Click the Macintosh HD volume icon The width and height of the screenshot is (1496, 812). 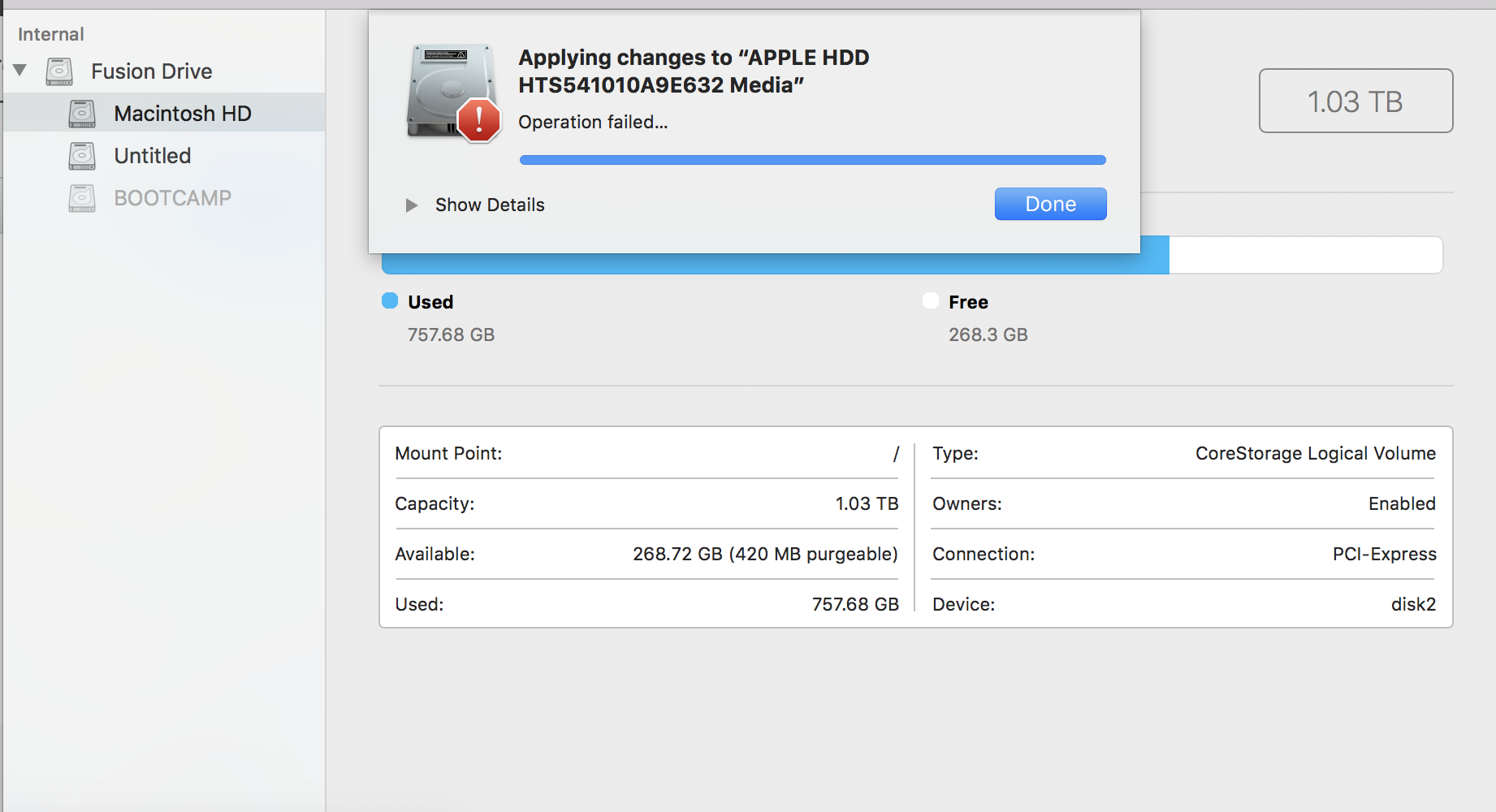point(82,114)
